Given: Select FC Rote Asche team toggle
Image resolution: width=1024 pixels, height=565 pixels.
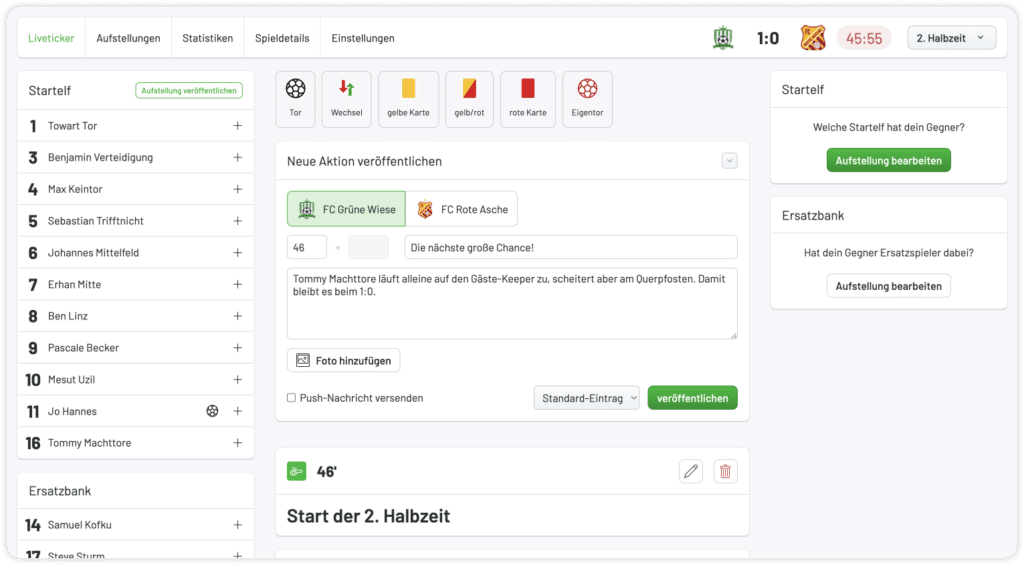Looking at the screenshot, I should [x=462, y=209].
